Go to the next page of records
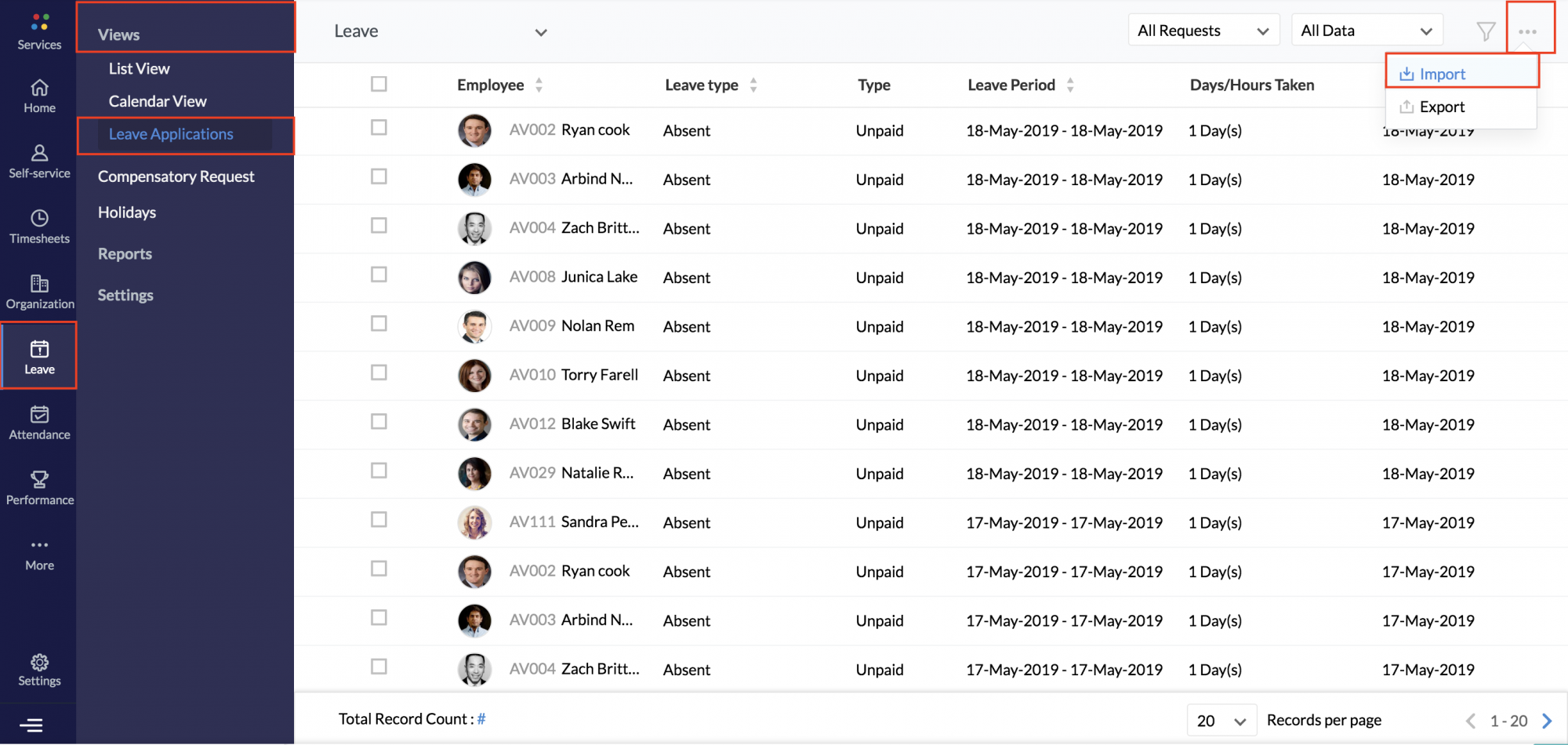Viewport: 1568px width, 745px height. (1547, 721)
